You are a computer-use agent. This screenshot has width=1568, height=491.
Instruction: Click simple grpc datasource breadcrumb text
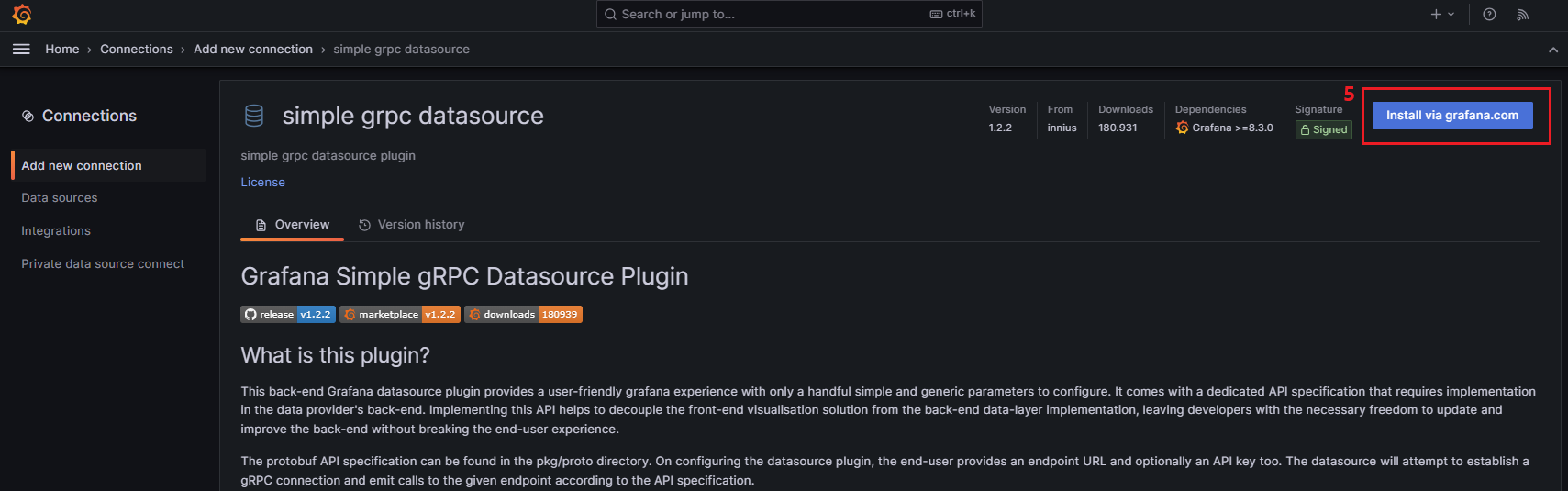(401, 50)
